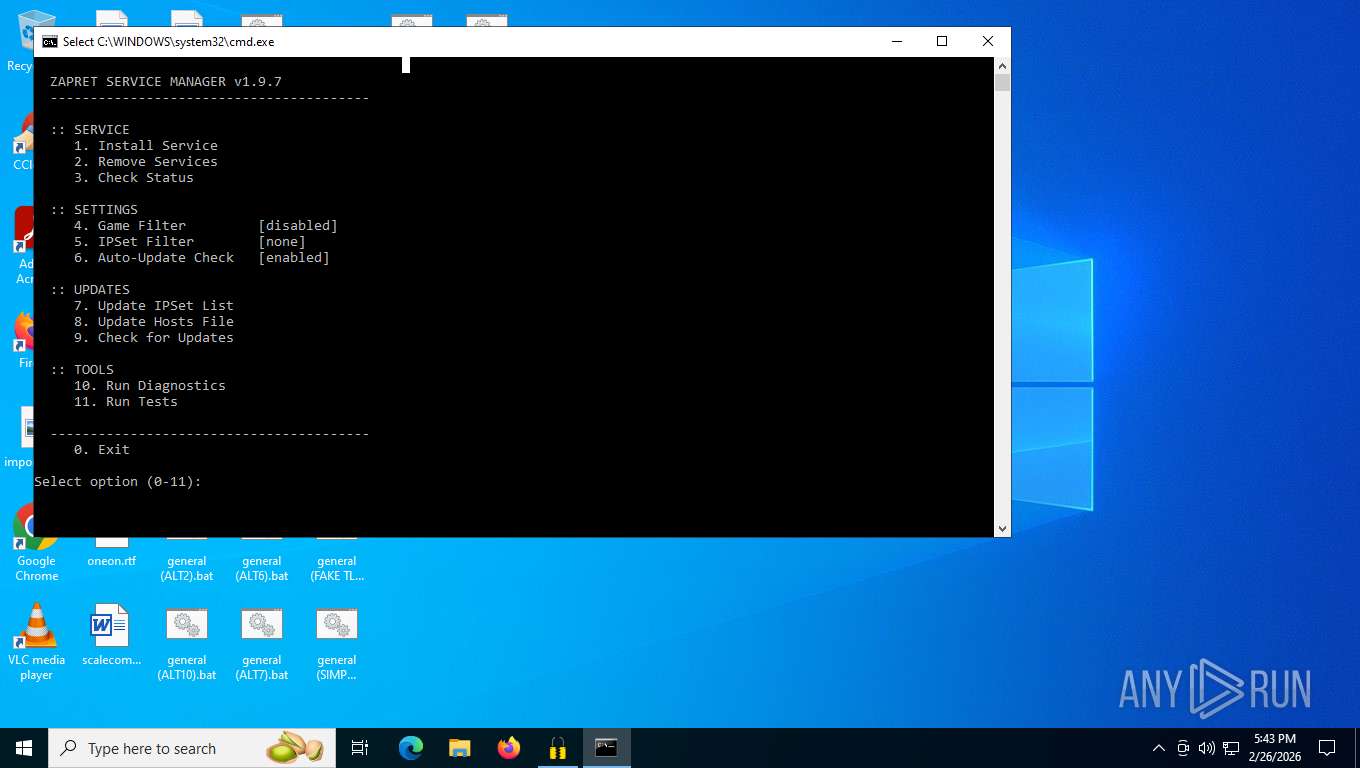This screenshot has width=1360, height=768.
Task: Click the '10. Run Diagnostics' line
Action: [150, 386]
